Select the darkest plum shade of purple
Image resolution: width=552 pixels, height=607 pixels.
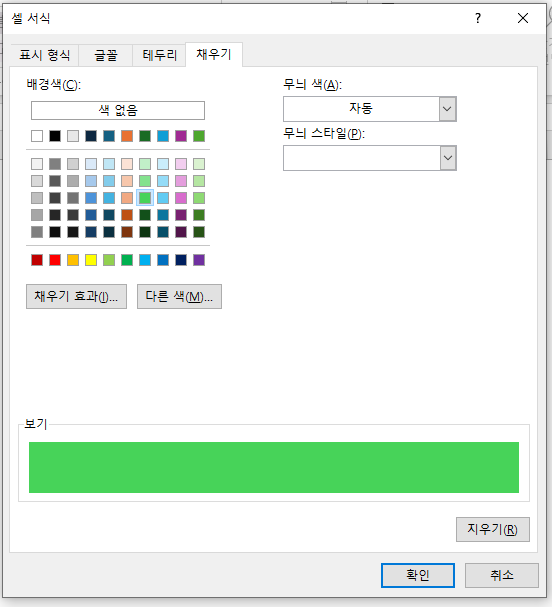[181, 232]
